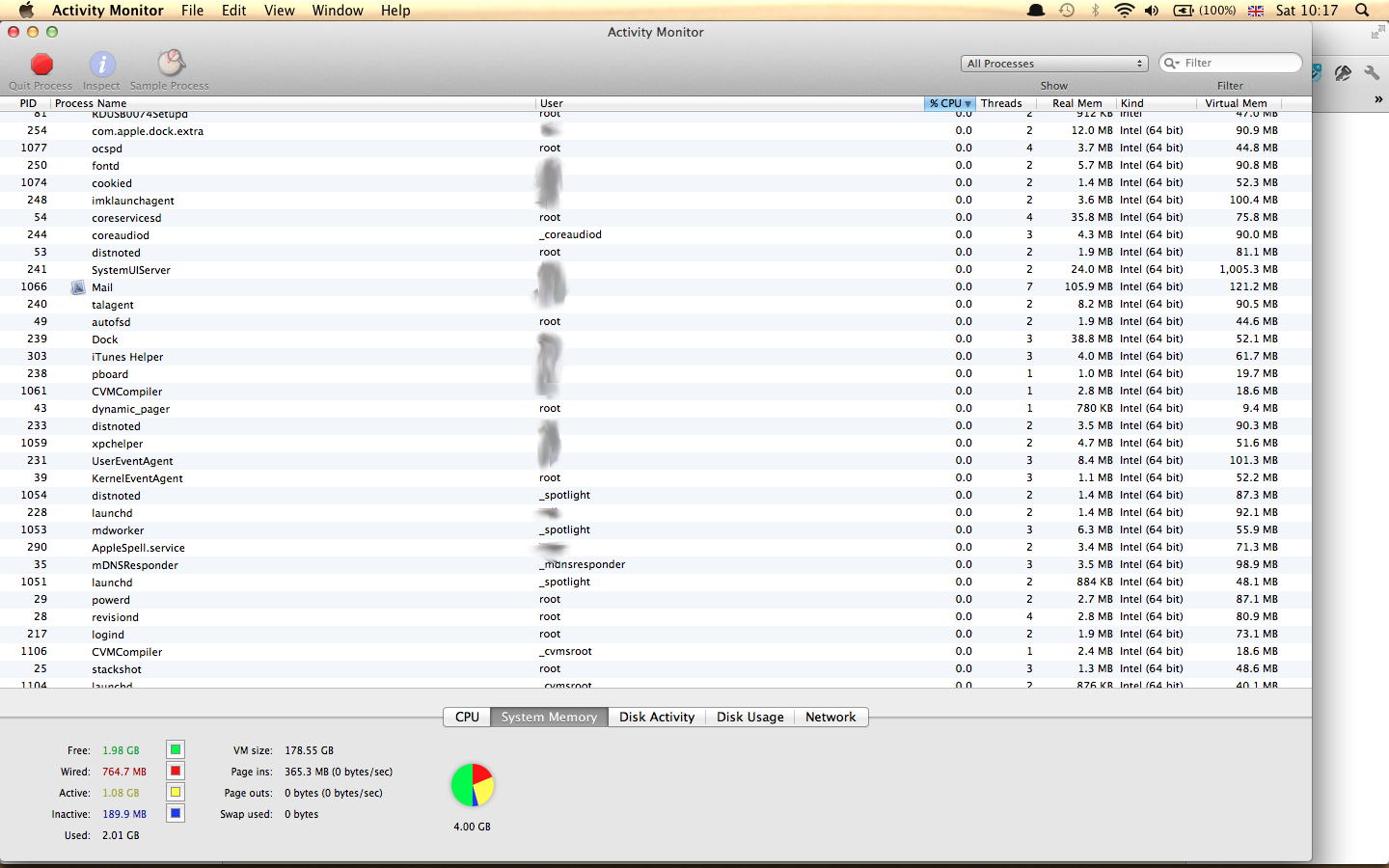The width and height of the screenshot is (1389, 868).
Task: Click the Mail app icon in process list
Action: coord(78,287)
